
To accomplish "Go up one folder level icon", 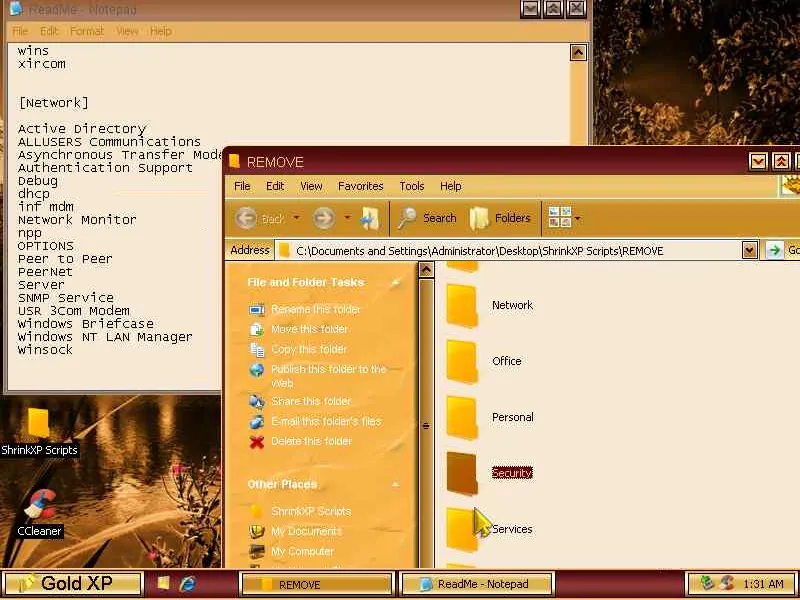I will tap(370, 218).
